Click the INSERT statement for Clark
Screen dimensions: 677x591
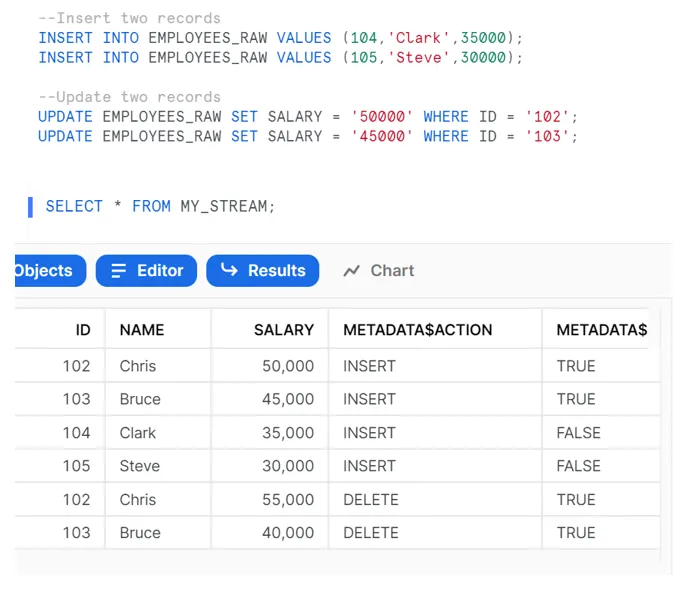point(280,38)
